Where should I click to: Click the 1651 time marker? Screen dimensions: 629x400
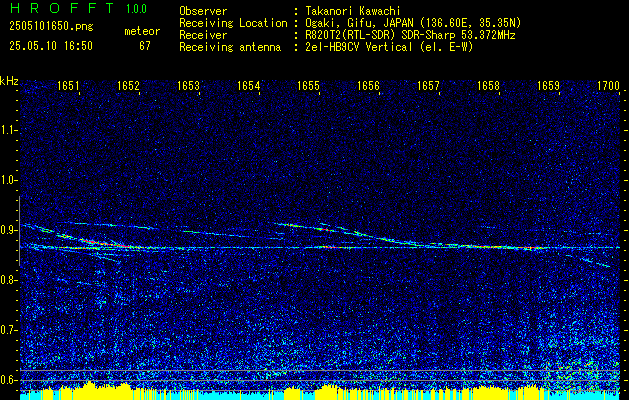point(68,85)
